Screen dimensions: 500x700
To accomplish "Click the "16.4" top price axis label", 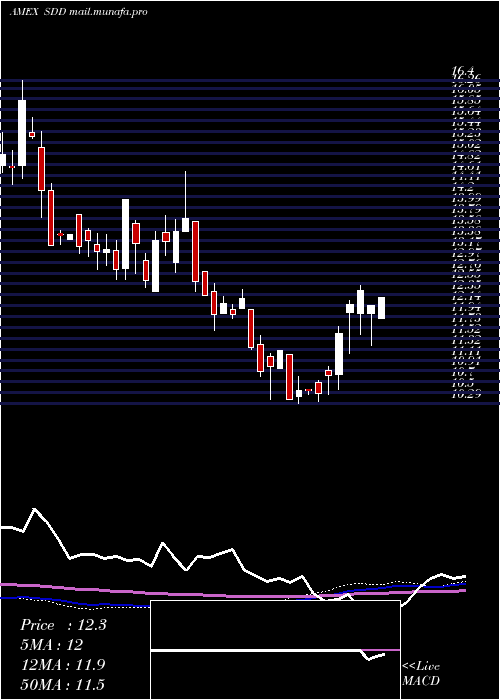I will [462, 71].
